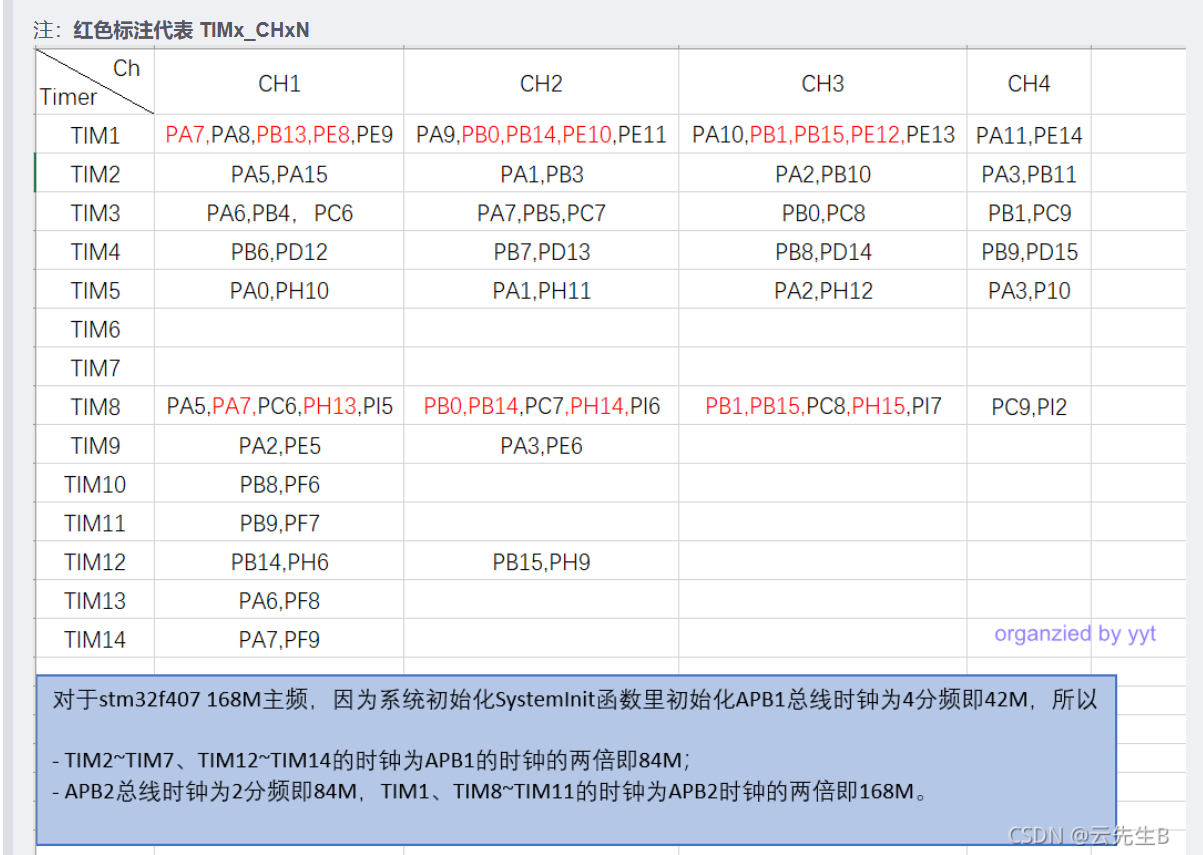Click the line about APB2 bus clock
The height and width of the screenshot is (855, 1203).
click(x=490, y=793)
